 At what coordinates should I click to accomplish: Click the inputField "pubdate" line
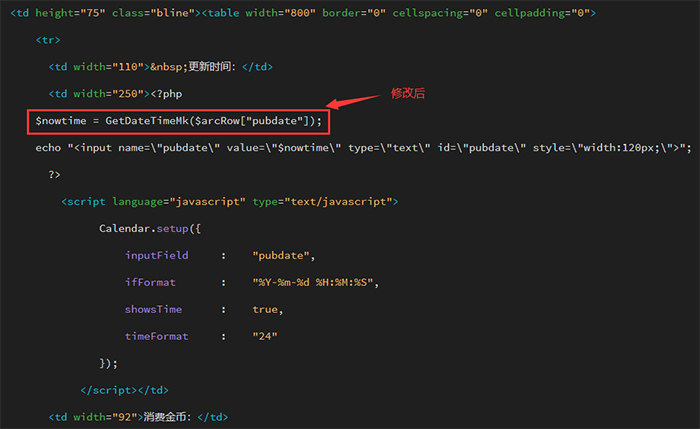pyautogui.click(x=220, y=255)
